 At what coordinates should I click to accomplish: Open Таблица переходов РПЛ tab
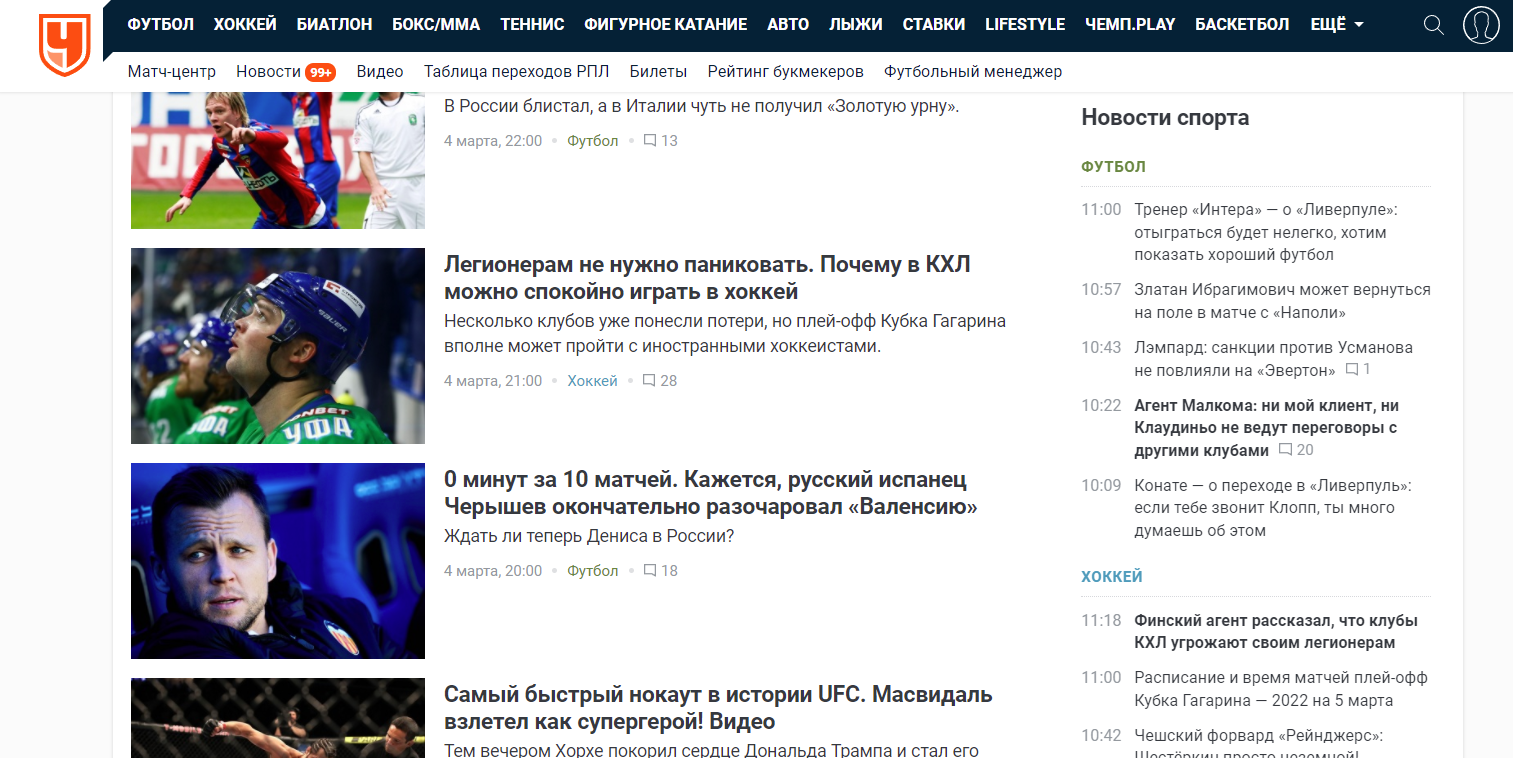click(x=516, y=72)
